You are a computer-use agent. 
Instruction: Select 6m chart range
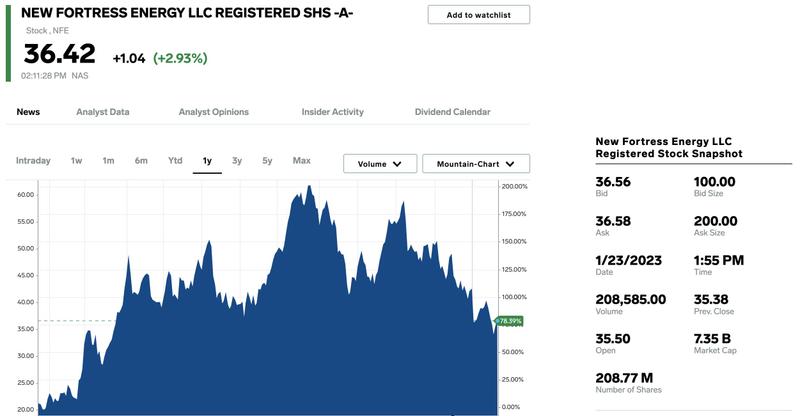coord(141,161)
